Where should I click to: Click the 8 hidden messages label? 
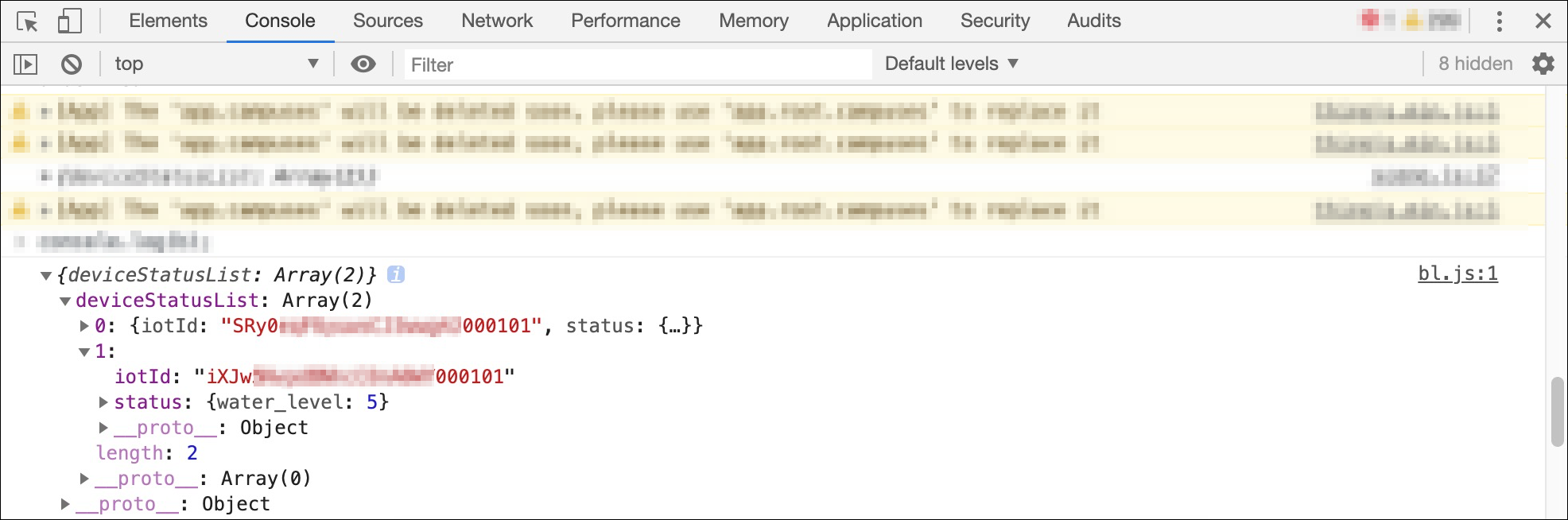(x=1475, y=64)
